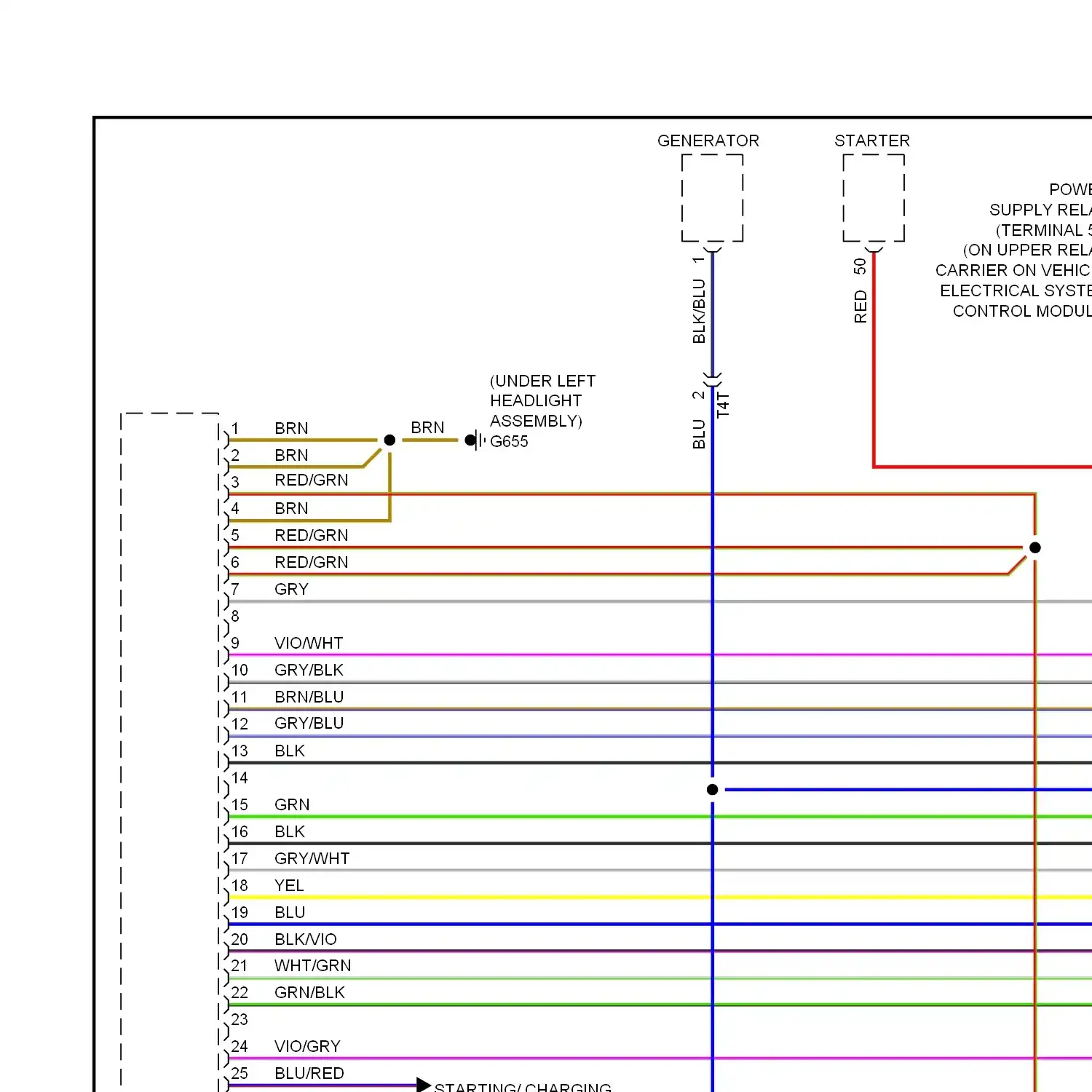Click the GENERATOR component label

(708, 141)
